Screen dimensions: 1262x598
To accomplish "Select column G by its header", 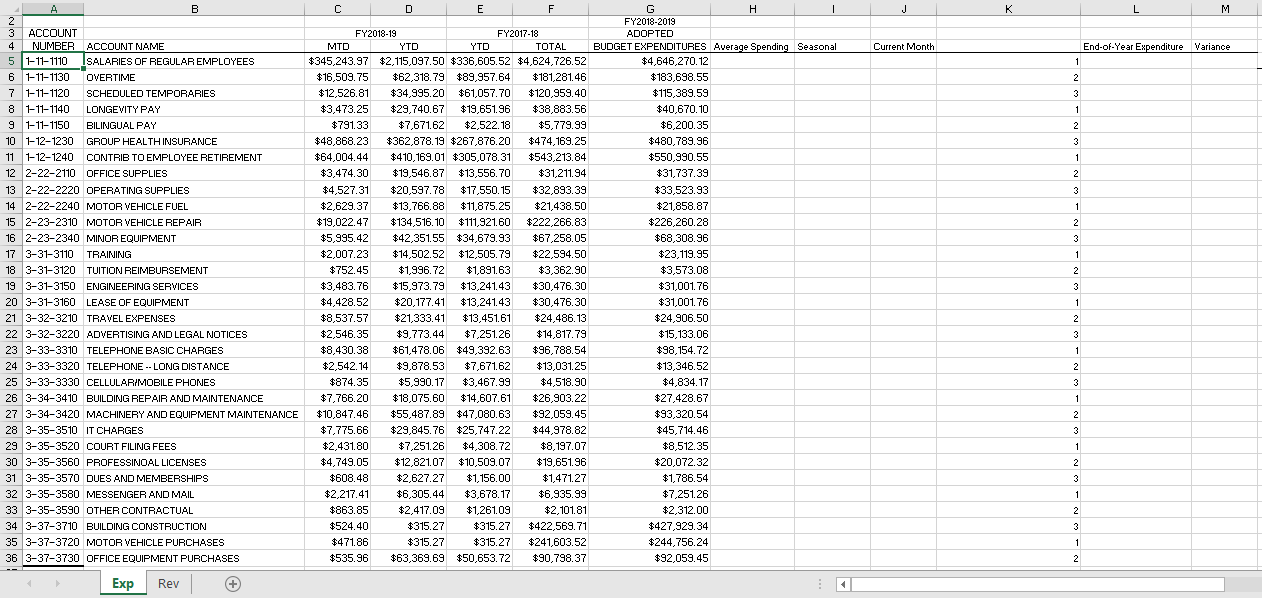I will 649,8.
